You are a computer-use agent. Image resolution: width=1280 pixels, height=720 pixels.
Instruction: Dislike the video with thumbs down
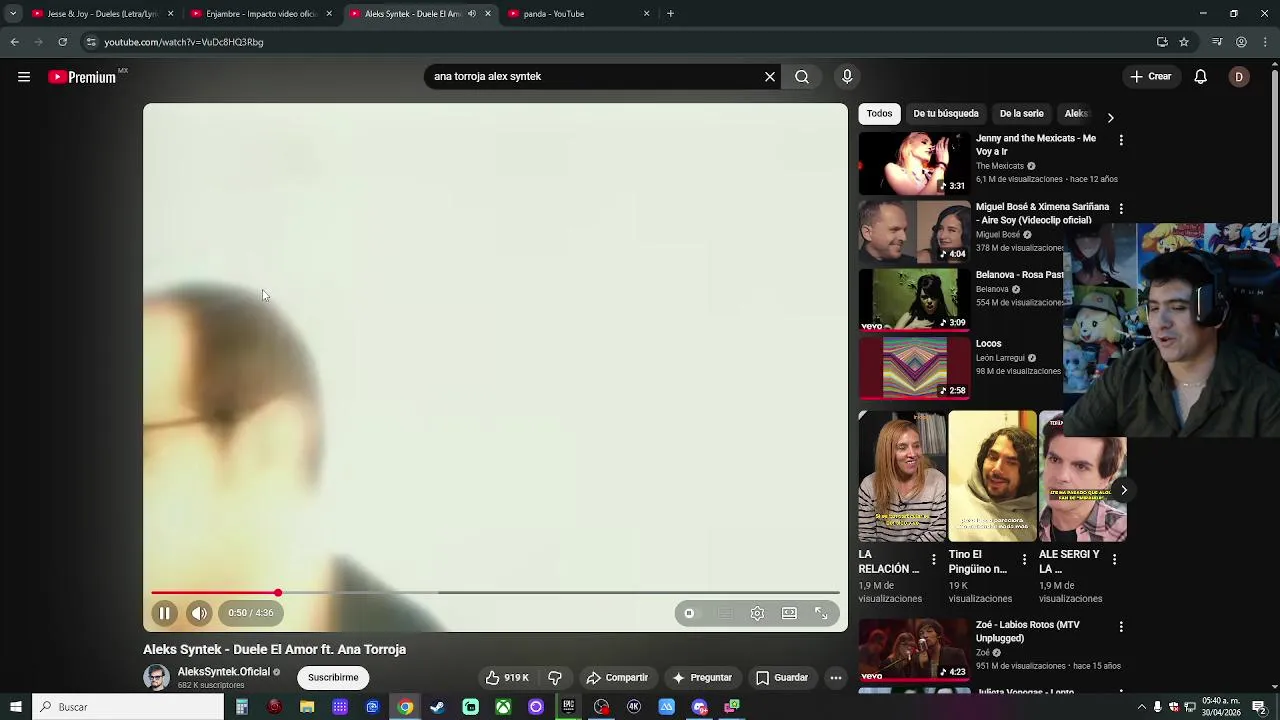(x=555, y=678)
